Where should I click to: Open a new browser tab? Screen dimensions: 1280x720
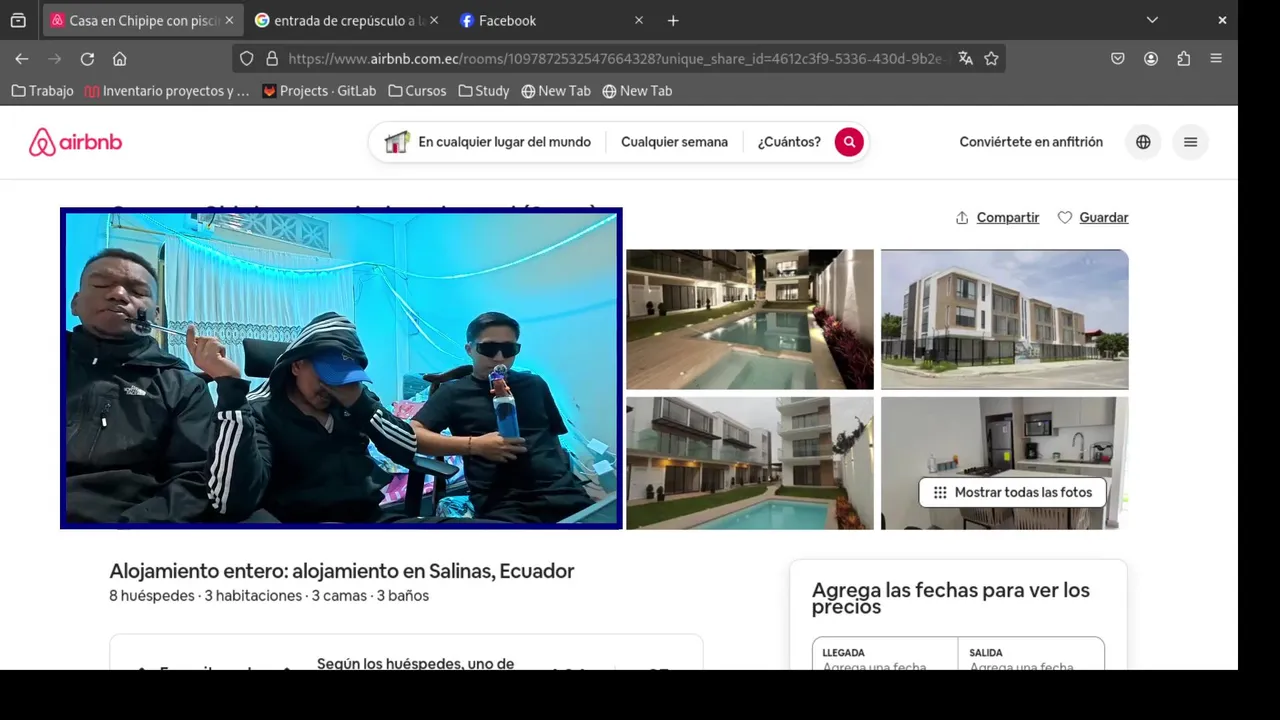coord(673,20)
